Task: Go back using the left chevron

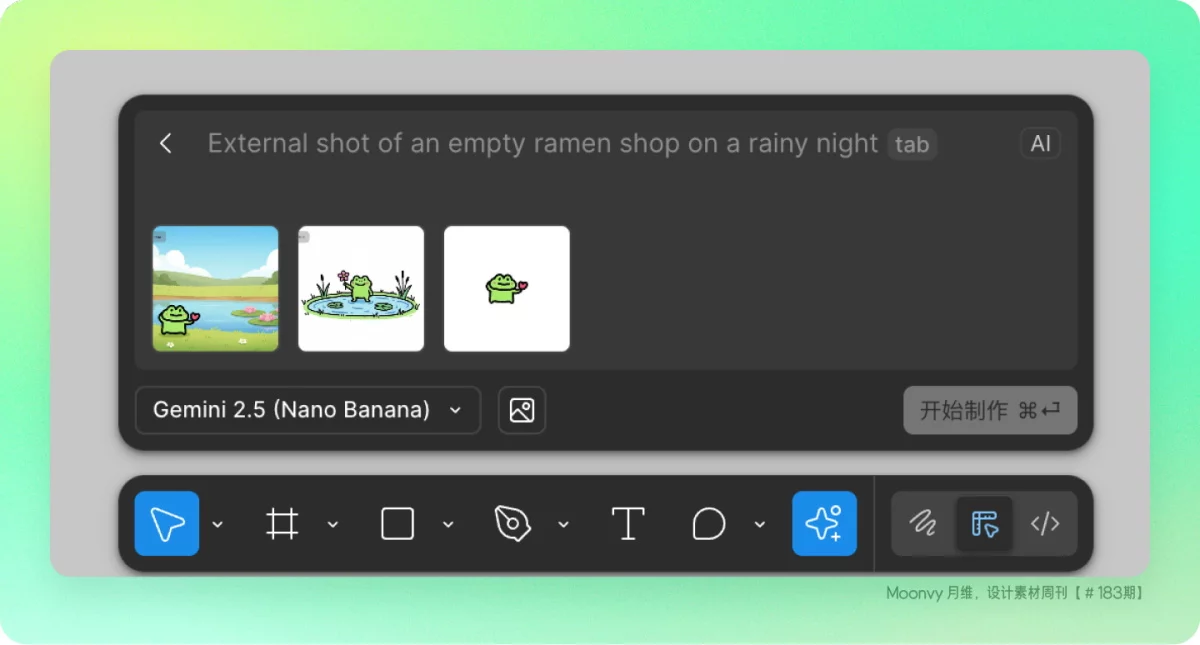Action: [166, 143]
